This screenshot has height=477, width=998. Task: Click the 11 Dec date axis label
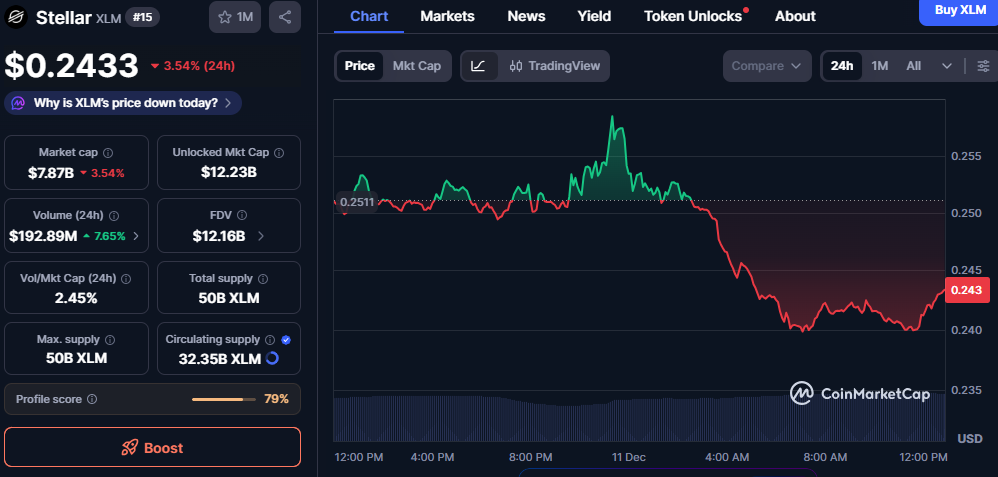(x=629, y=457)
